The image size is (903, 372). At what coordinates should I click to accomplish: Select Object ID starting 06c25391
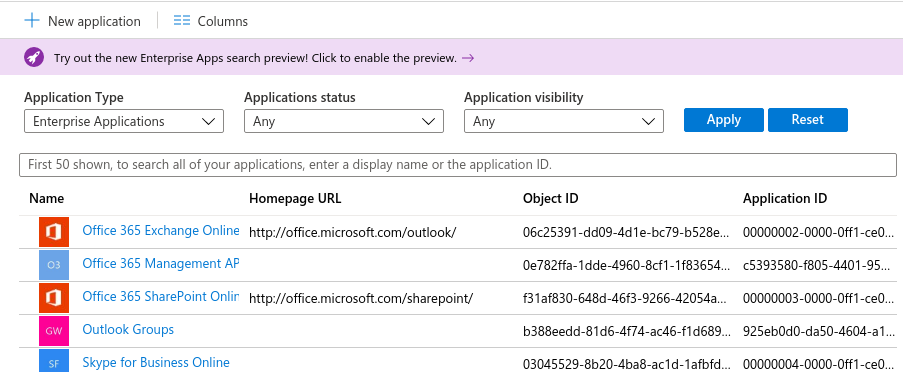click(x=626, y=232)
